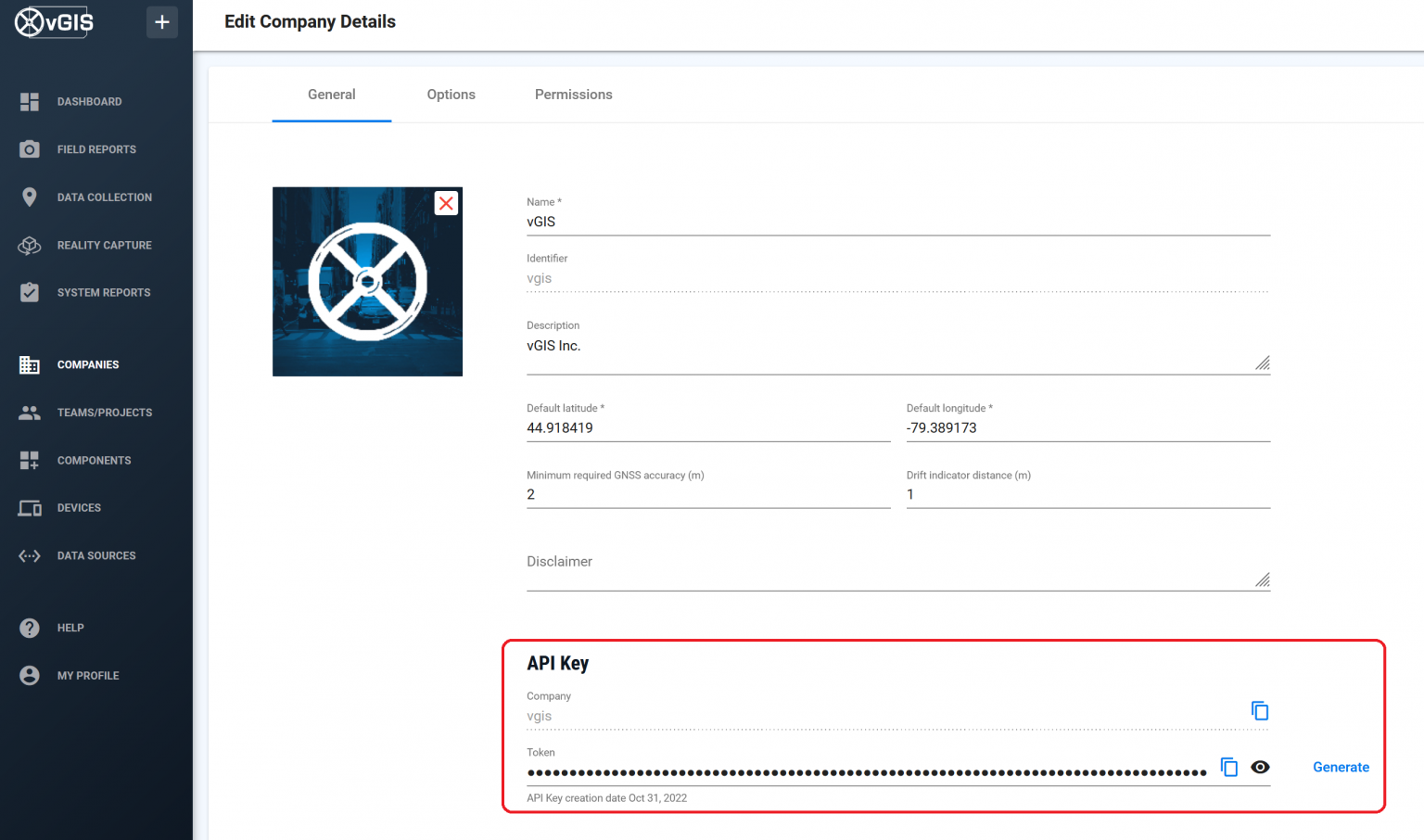Open the Permissions tab

[573, 94]
